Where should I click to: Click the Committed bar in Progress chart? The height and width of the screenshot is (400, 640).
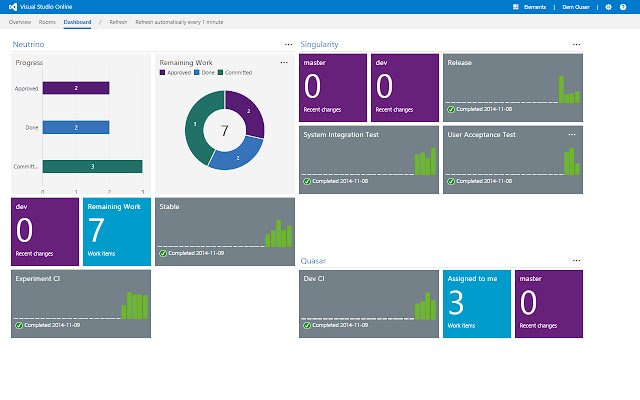point(92,166)
